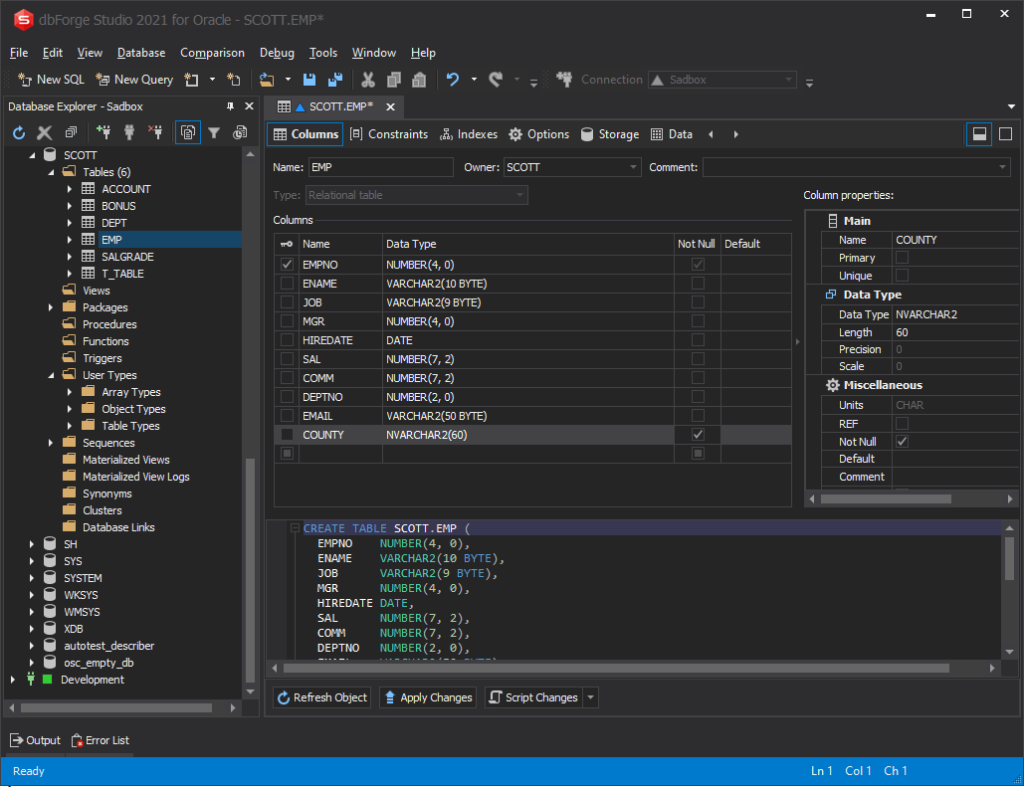Open a new database connection from the explorer toolbar
Image resolution: width=1024 pixels, height=789 pixels.
point(103,132)
